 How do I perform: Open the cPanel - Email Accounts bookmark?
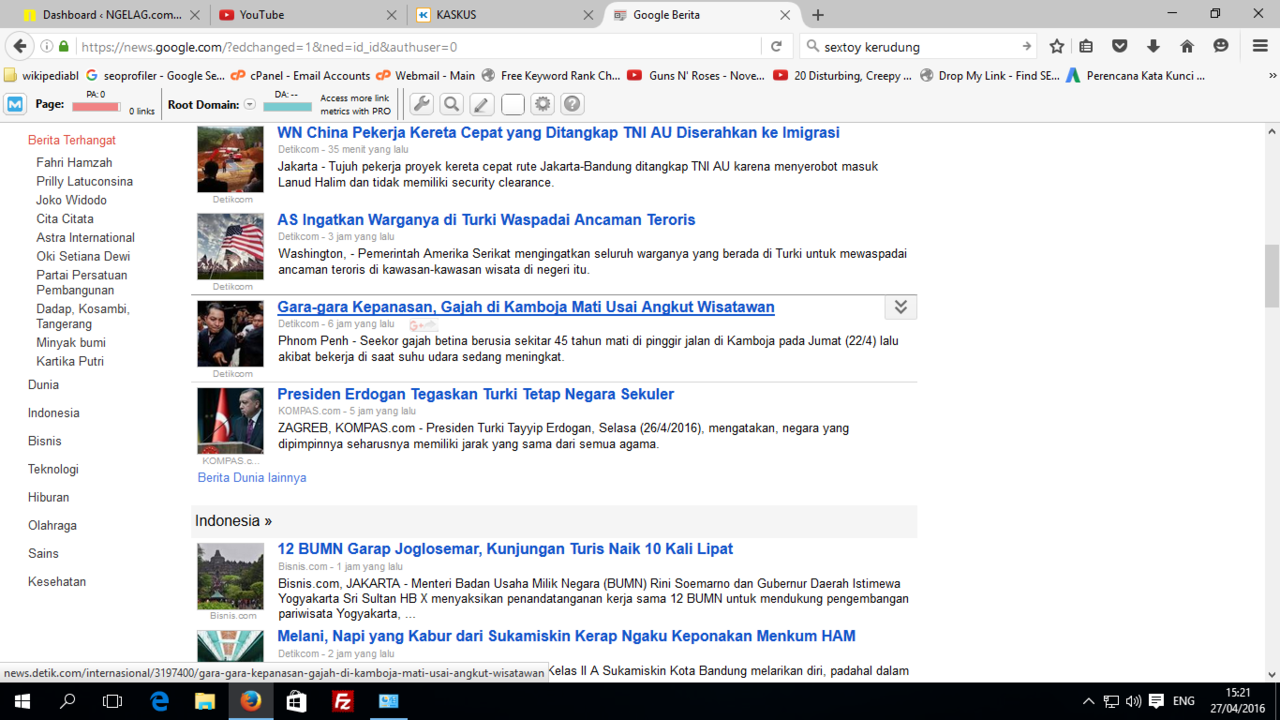[300, 75]
